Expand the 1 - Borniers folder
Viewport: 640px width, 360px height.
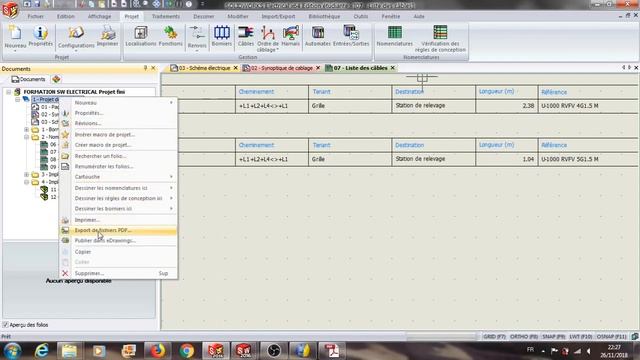tap(27, 130)
